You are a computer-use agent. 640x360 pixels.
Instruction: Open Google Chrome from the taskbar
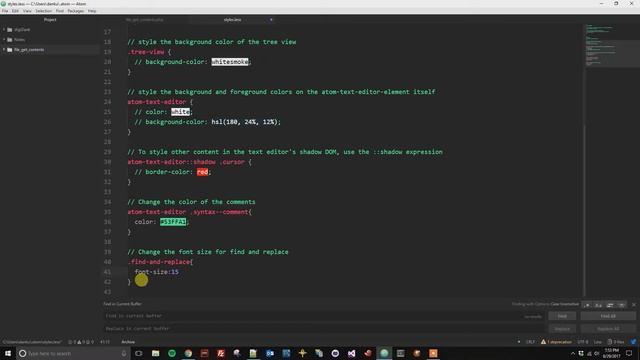click(x=188, y=353)
